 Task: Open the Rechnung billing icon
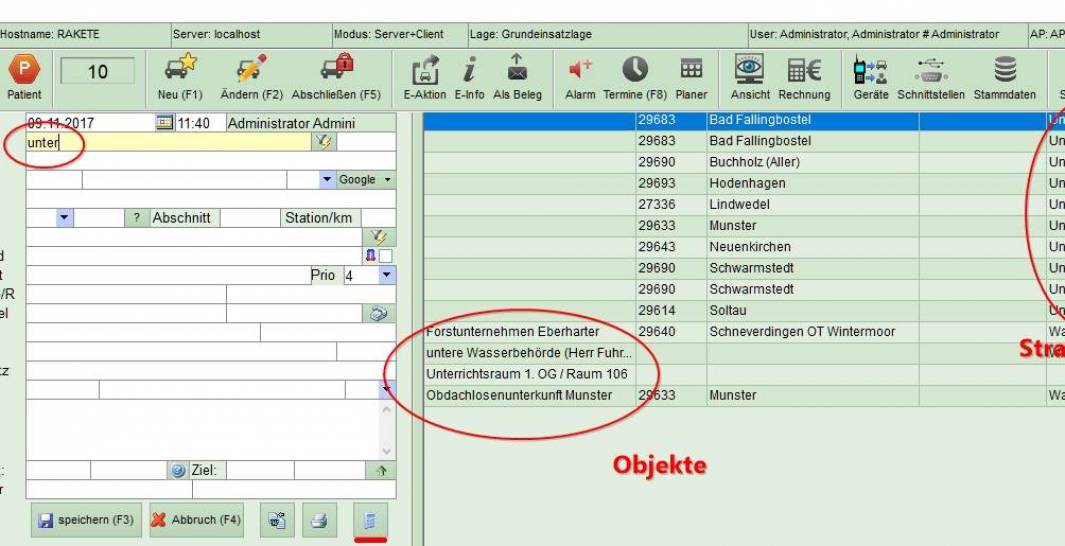click(x=804, y=70)
